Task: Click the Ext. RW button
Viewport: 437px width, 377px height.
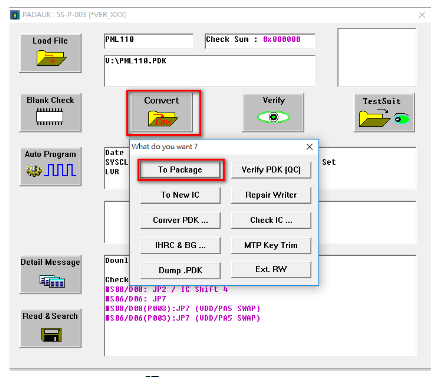Action: [x=271, y=269]
